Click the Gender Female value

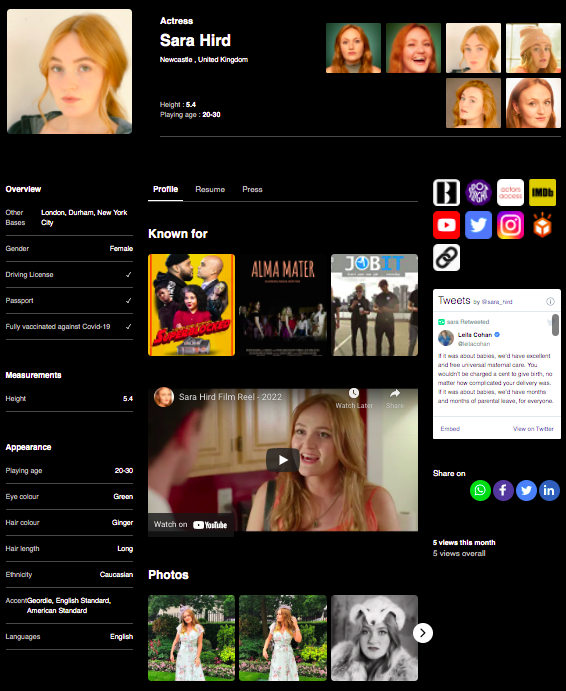tap(121, 249)
